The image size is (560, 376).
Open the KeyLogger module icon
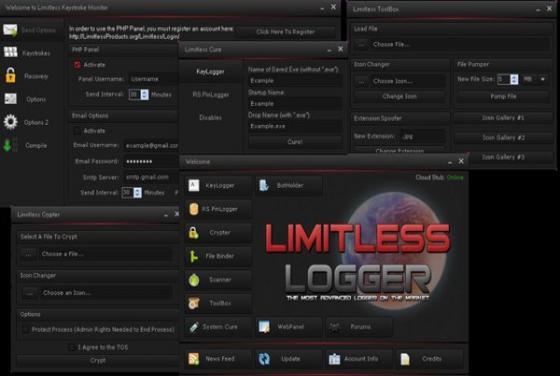tap(194, 185)
